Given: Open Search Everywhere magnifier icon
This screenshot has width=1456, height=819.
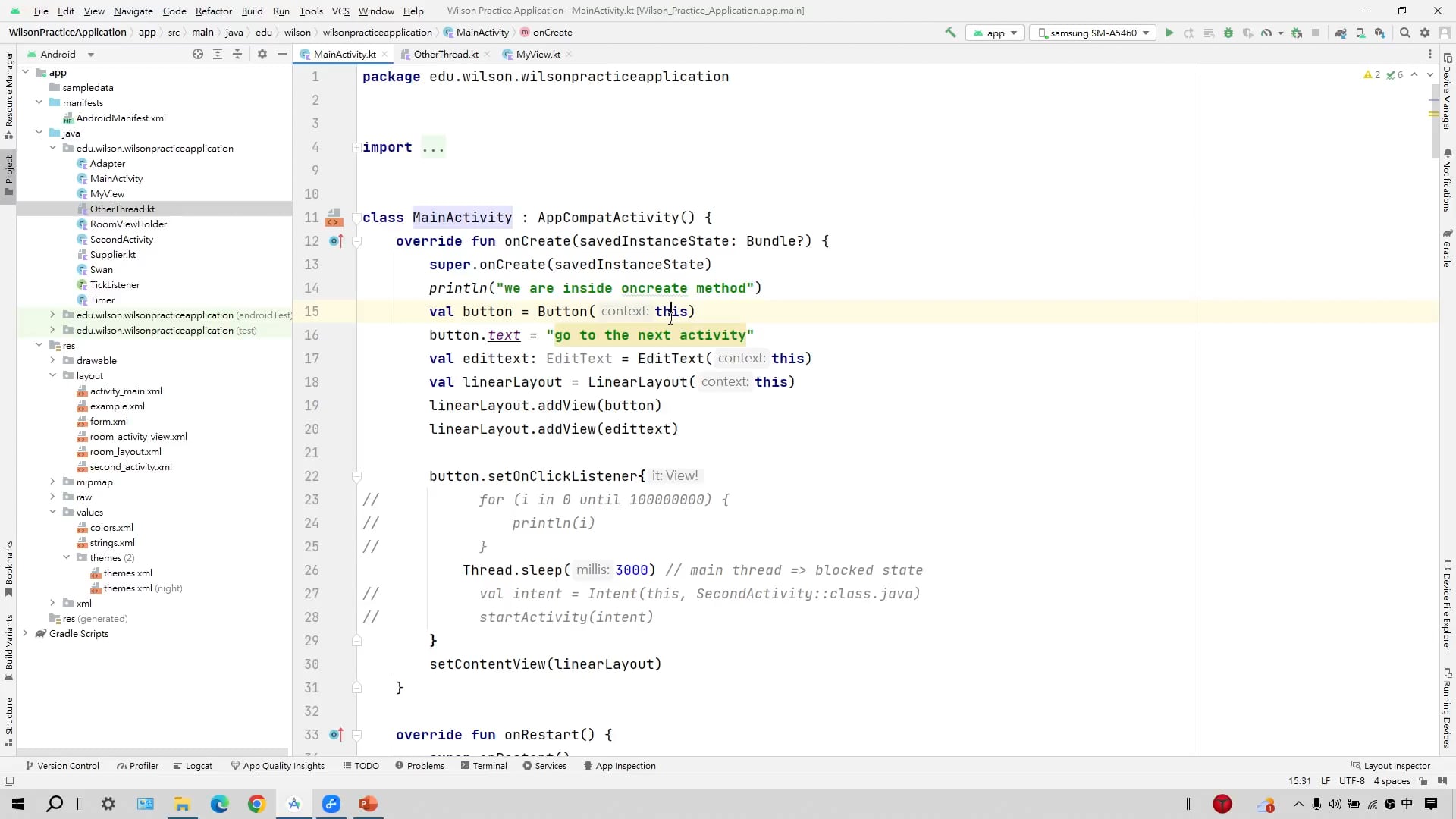Looking at the screenshot, I should pos(1405,33).
